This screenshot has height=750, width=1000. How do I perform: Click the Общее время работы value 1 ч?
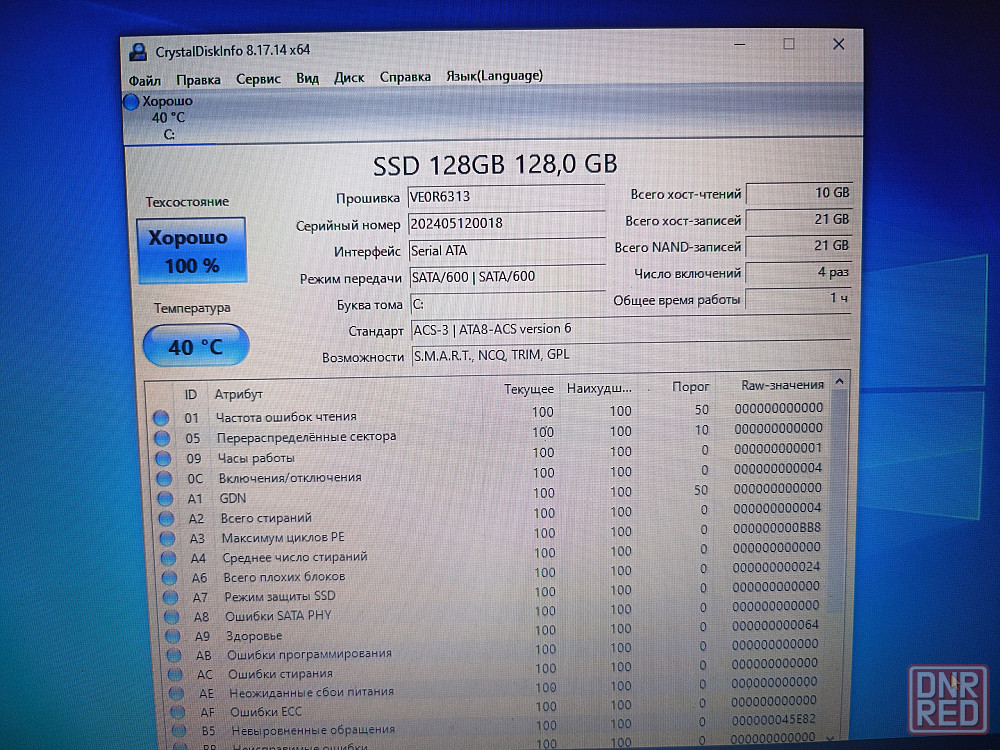(799, 298)
